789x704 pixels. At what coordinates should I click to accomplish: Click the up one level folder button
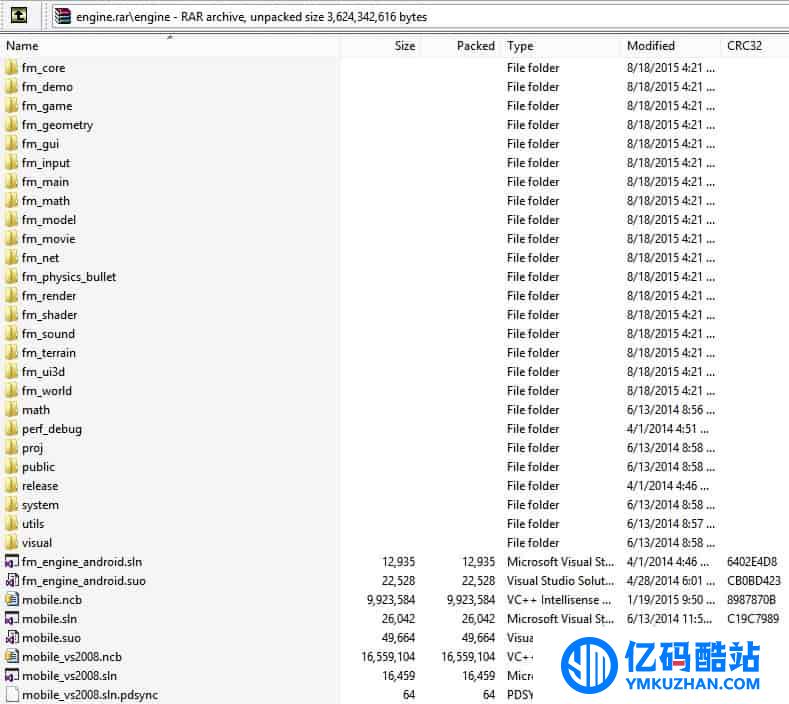18,16
